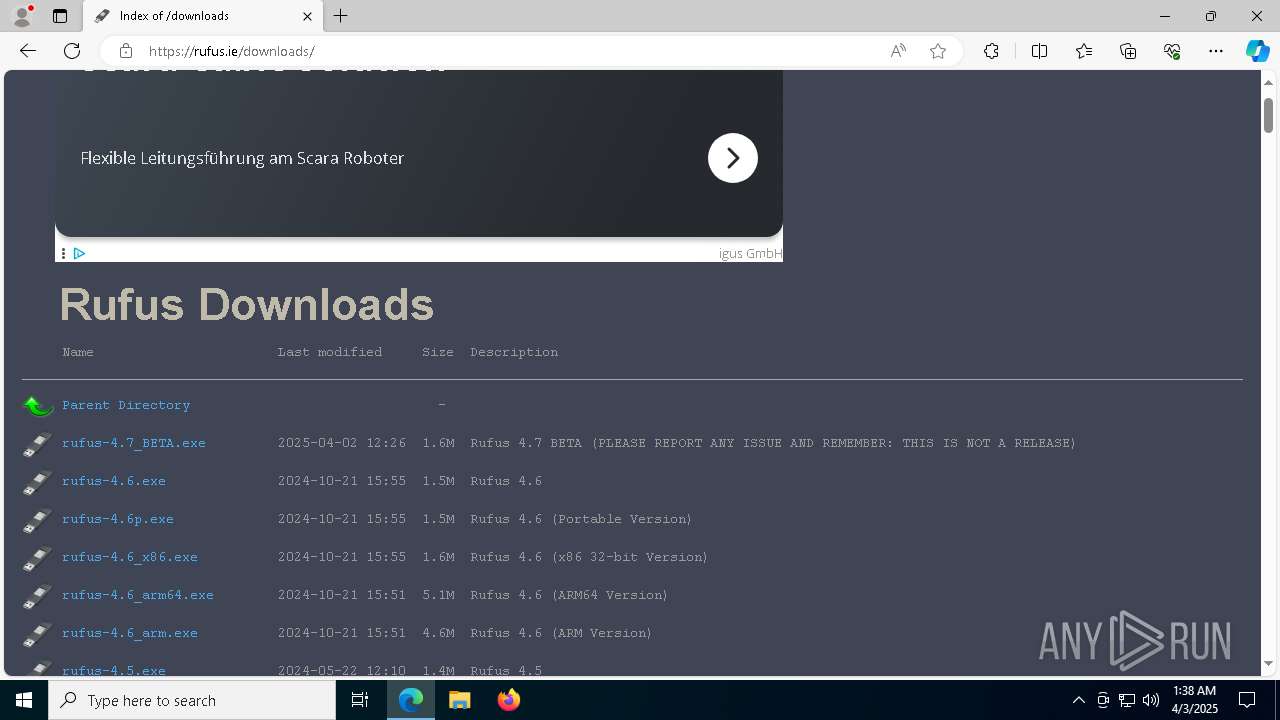Click the igus GmbH advertiser label
Image resolution: width=1280 pixels, height=720 pixels.
(750, 254)
